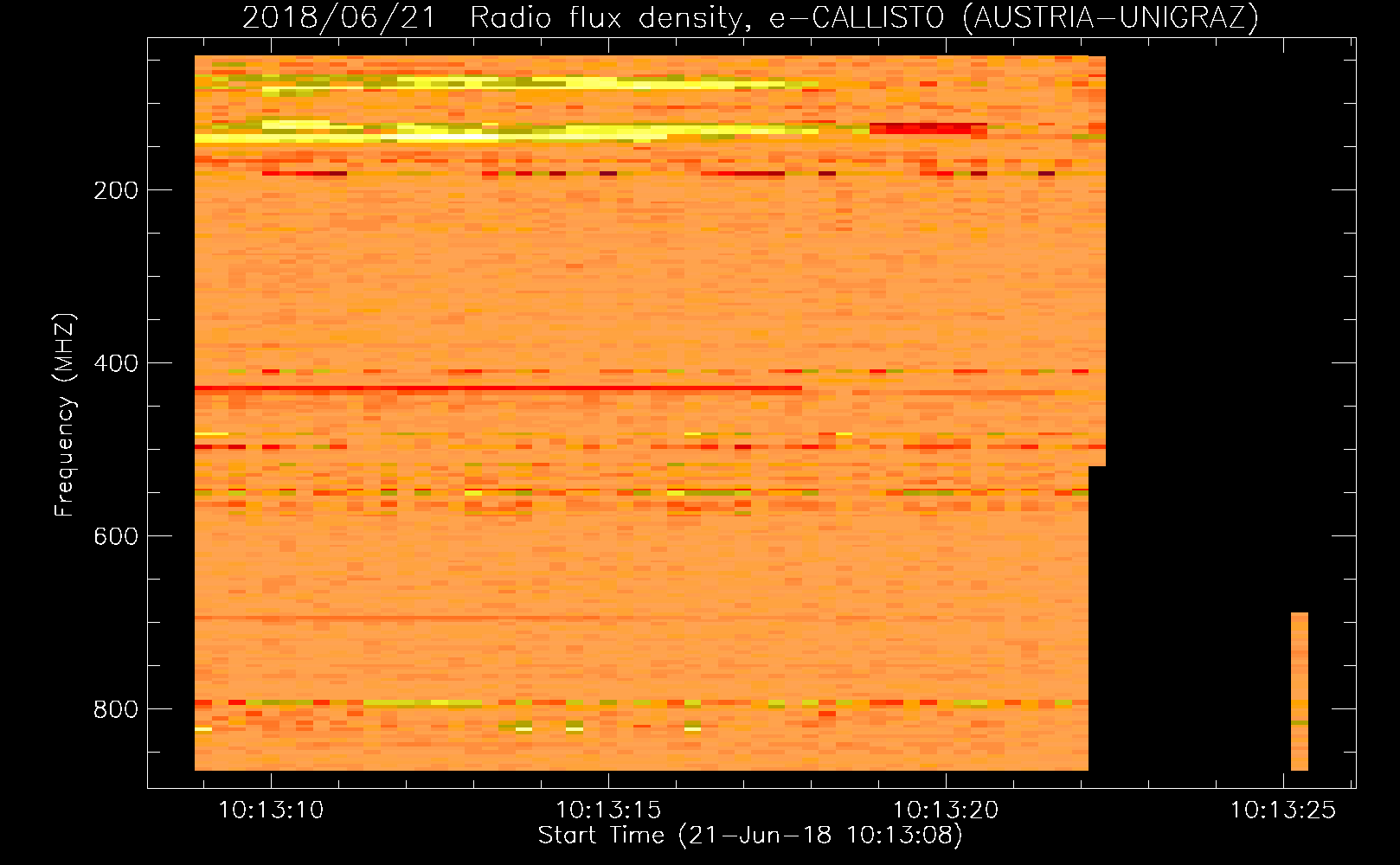The height and width of the screenshot is (865, 1400).
Task: Click the 'Start Time (21-Jun-18 10:13:08)' label
Action: pyautogui.click(x=750, y=835)
